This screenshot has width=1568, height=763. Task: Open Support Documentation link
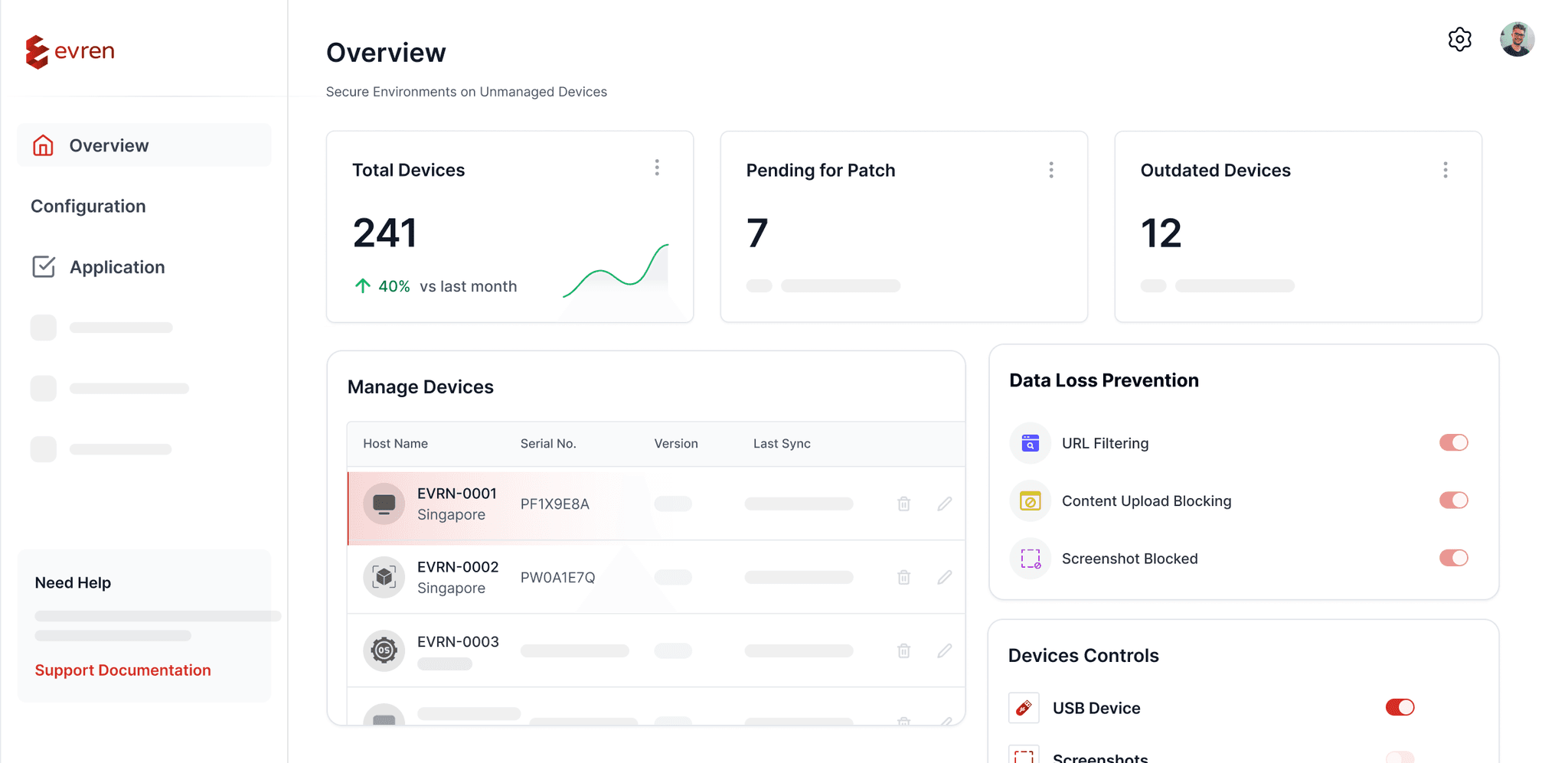[x=122, y=670]
